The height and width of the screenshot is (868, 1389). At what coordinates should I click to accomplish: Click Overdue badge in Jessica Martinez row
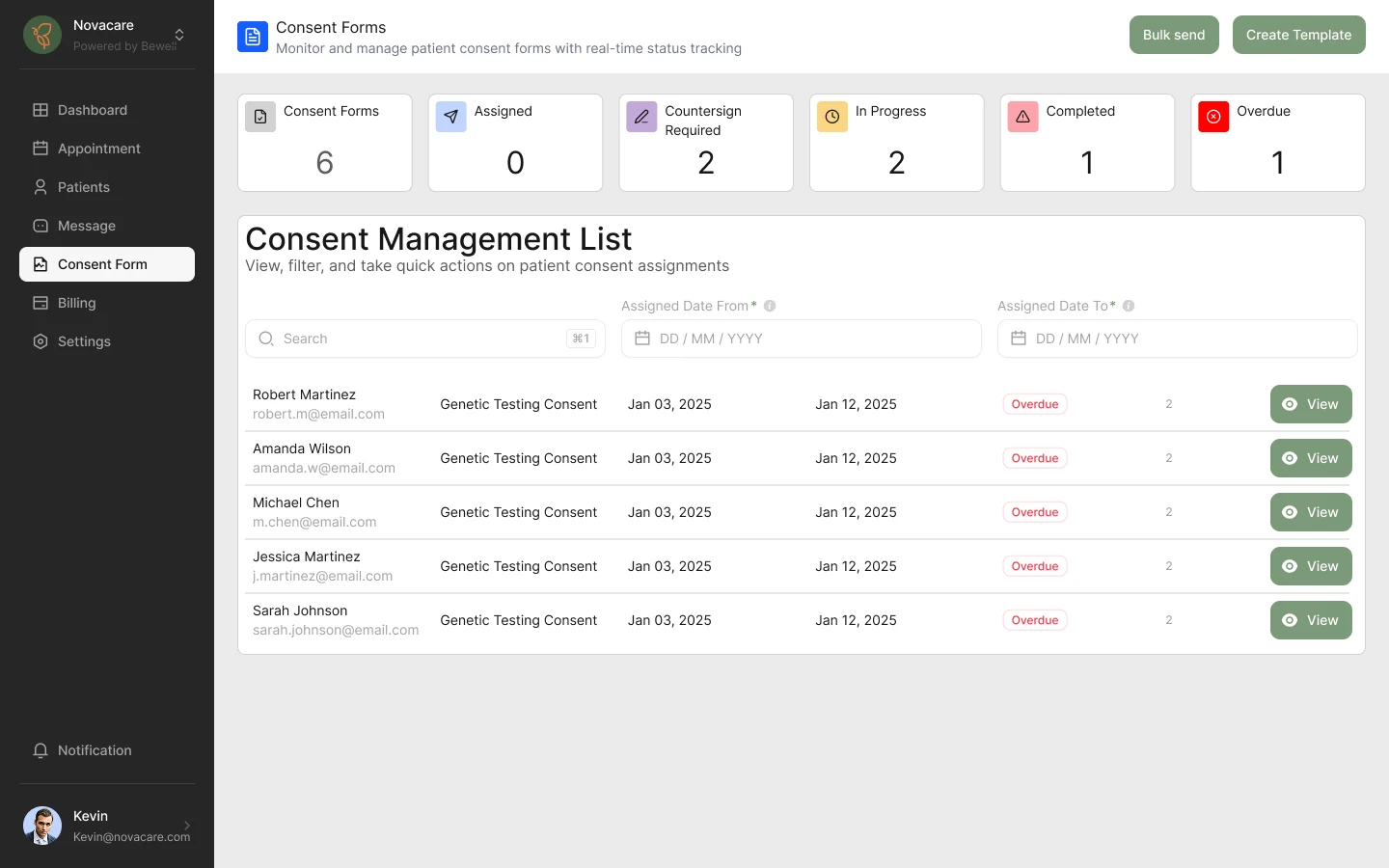pyautogui.click(x=1035, y=566)
